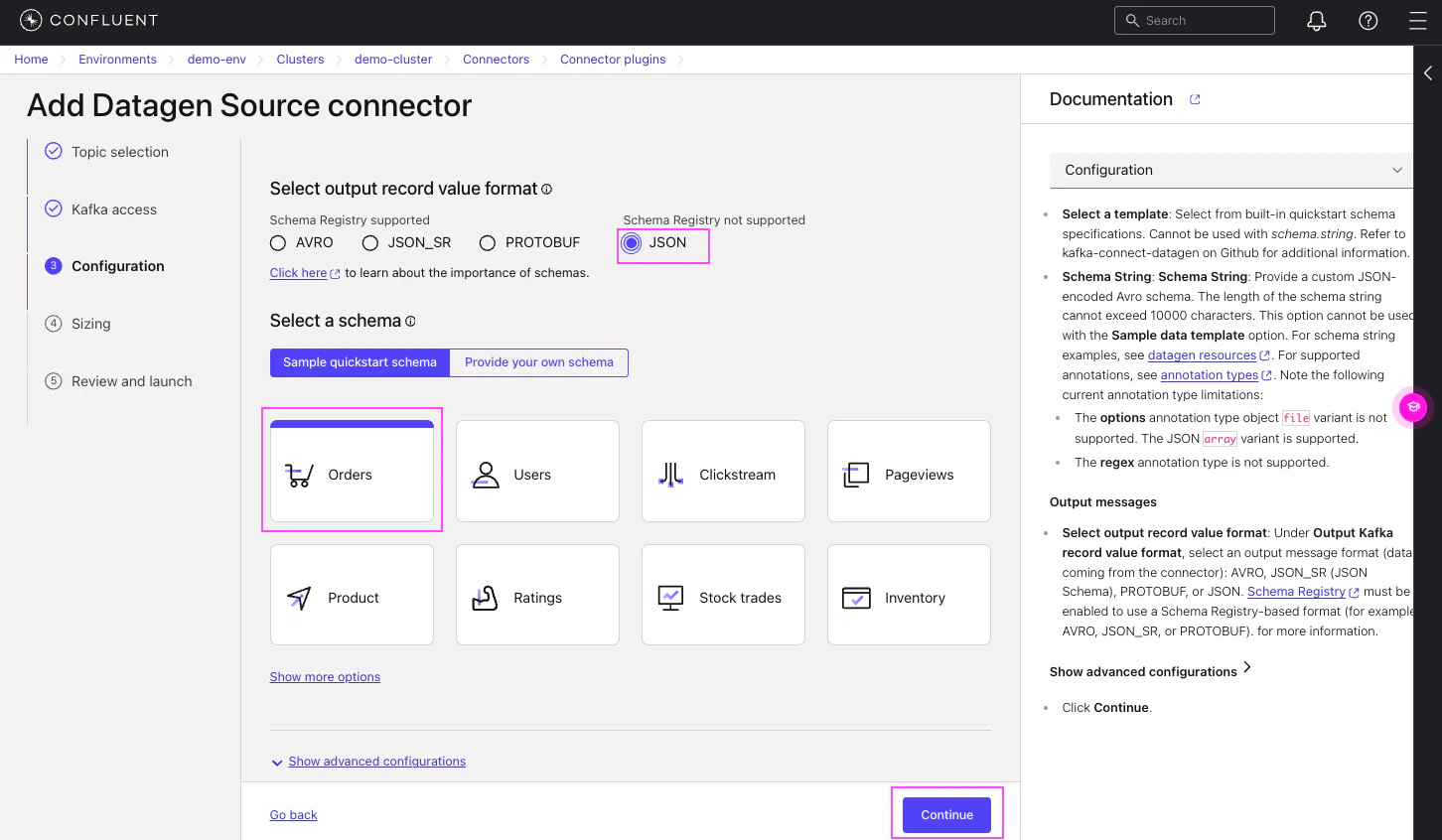Click external link icon next to datagen resources
1442x840 pixels.
point(1265,355)
